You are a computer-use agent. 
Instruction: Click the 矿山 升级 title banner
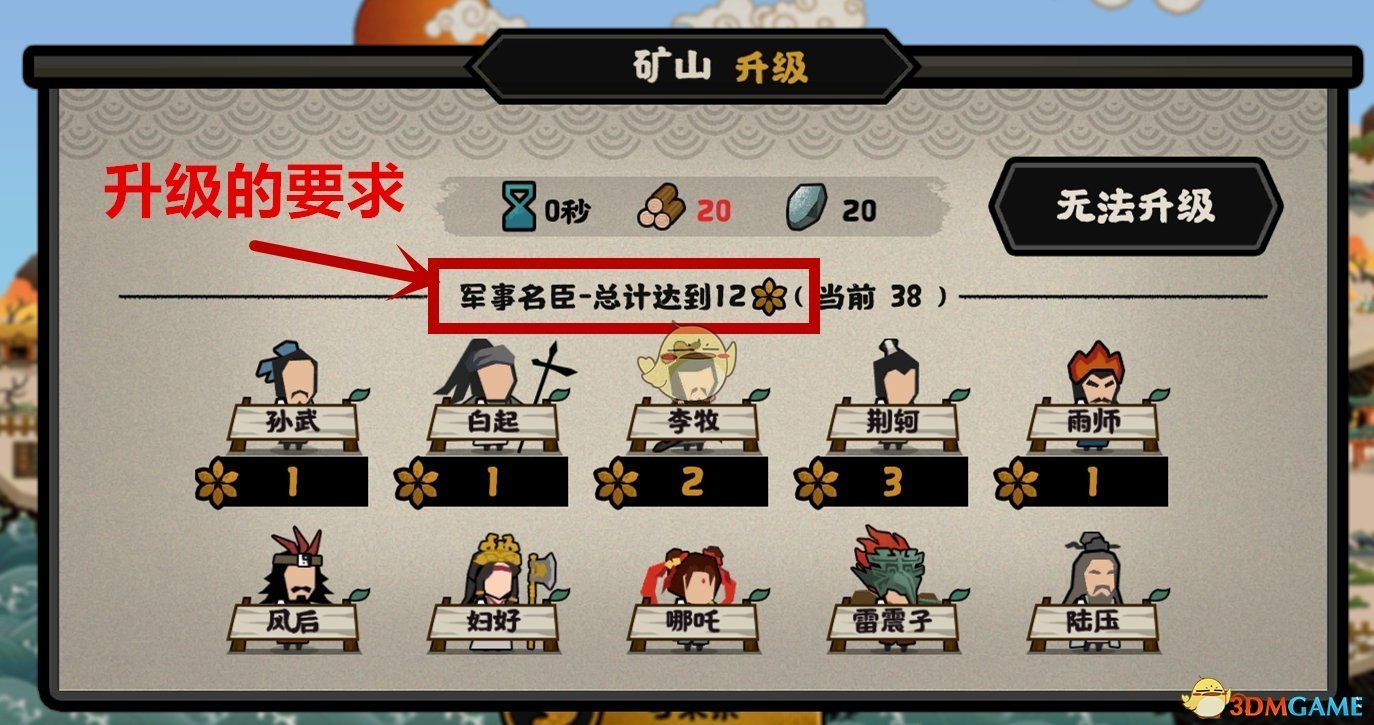693,68
